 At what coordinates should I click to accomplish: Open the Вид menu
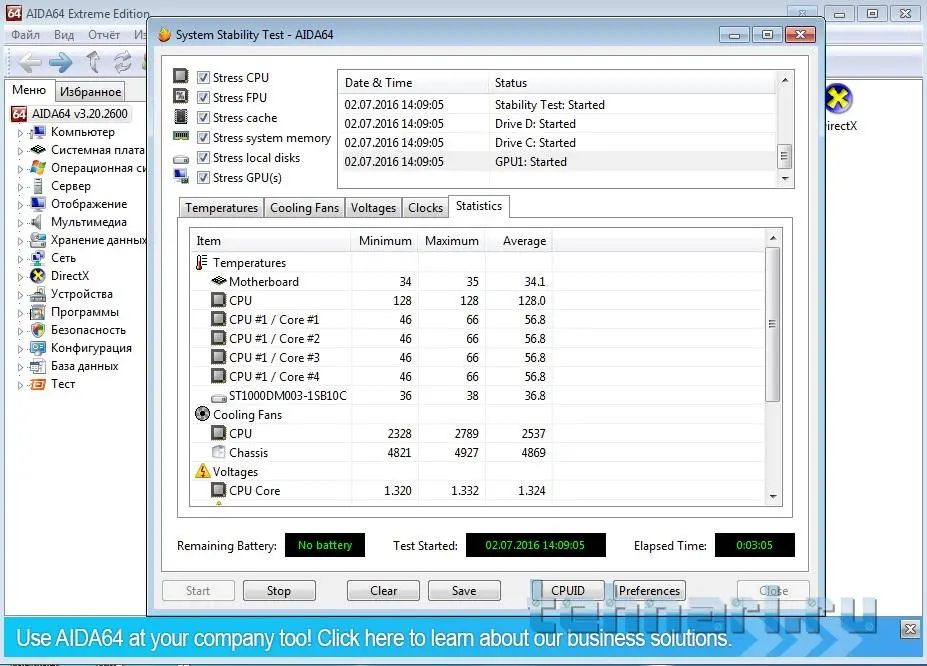pyautogui.click(x=64, y=35)
